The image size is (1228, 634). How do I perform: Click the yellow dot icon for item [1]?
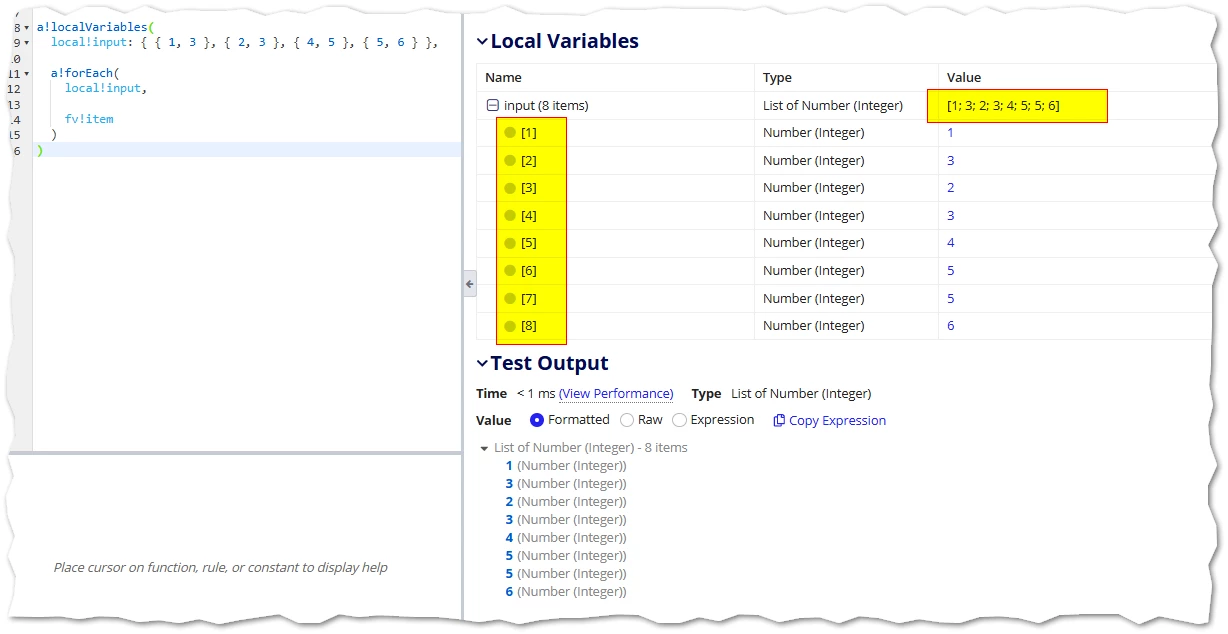point(510,133)
